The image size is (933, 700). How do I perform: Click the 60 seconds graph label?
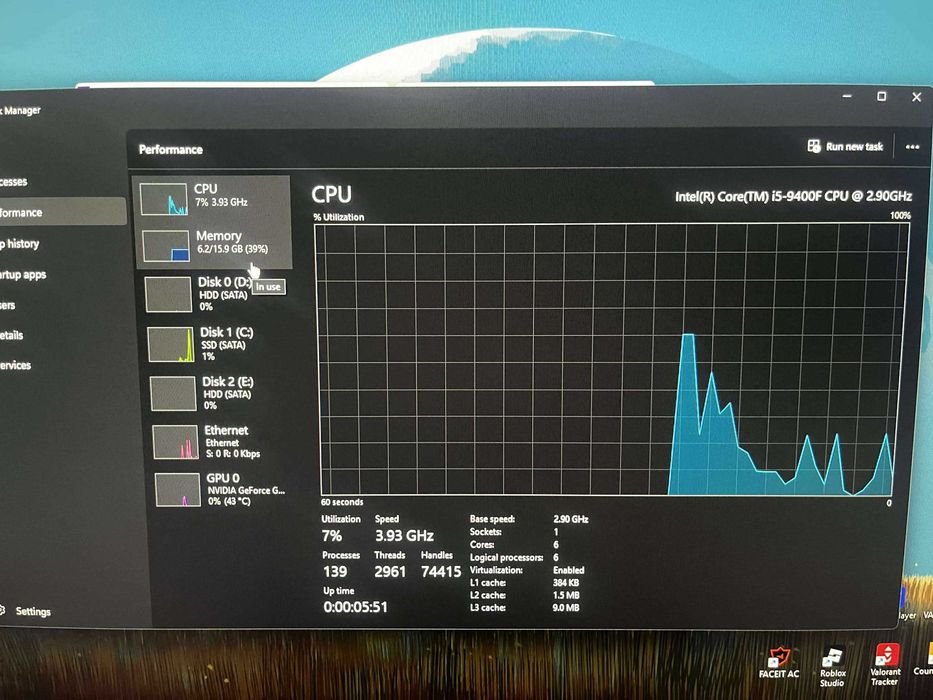(342, 502)
